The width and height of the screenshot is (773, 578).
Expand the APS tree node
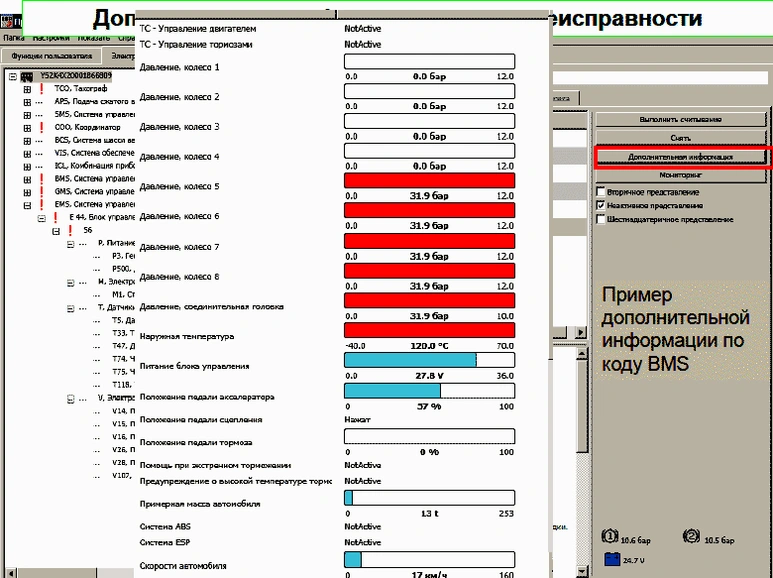[27, 102]
